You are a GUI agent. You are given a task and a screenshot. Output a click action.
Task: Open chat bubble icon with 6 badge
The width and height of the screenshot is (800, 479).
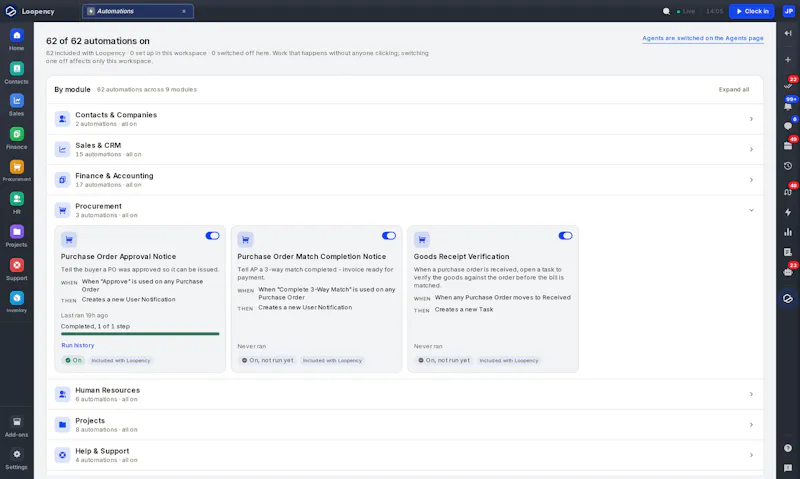[x=788, y=125]
